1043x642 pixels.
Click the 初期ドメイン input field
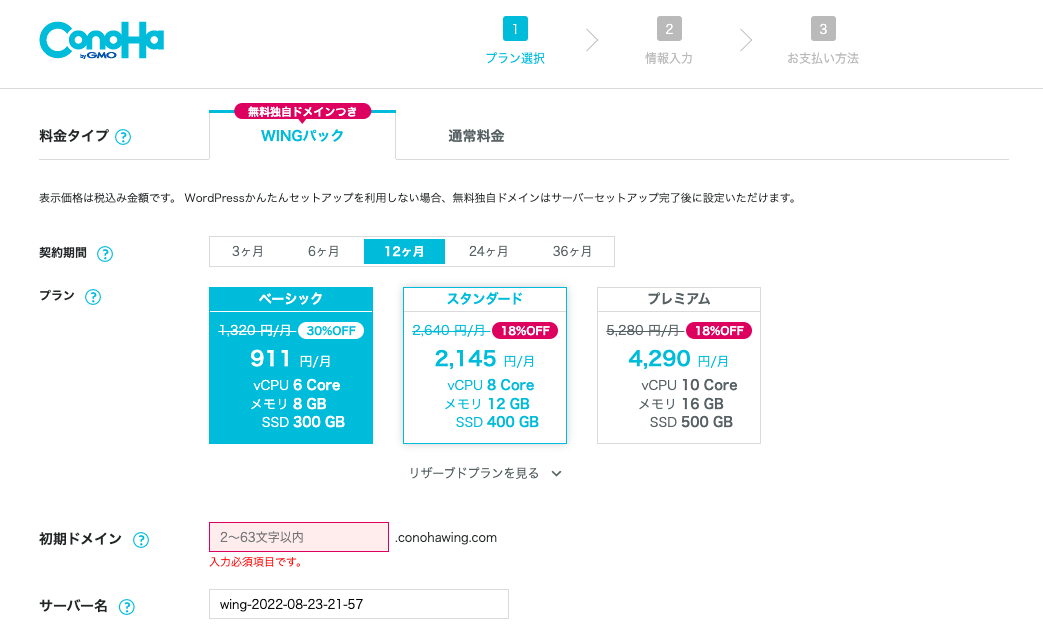click(298, 537)
